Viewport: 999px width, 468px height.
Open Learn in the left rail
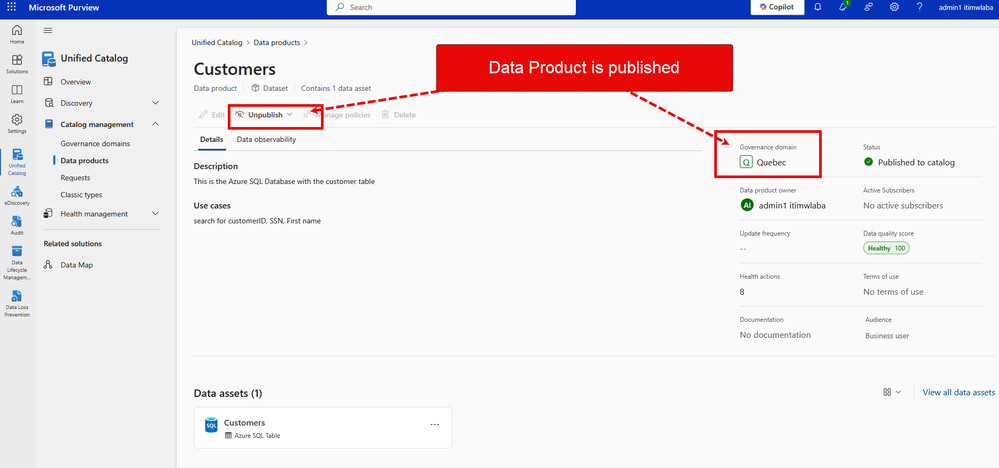[17, 93]
